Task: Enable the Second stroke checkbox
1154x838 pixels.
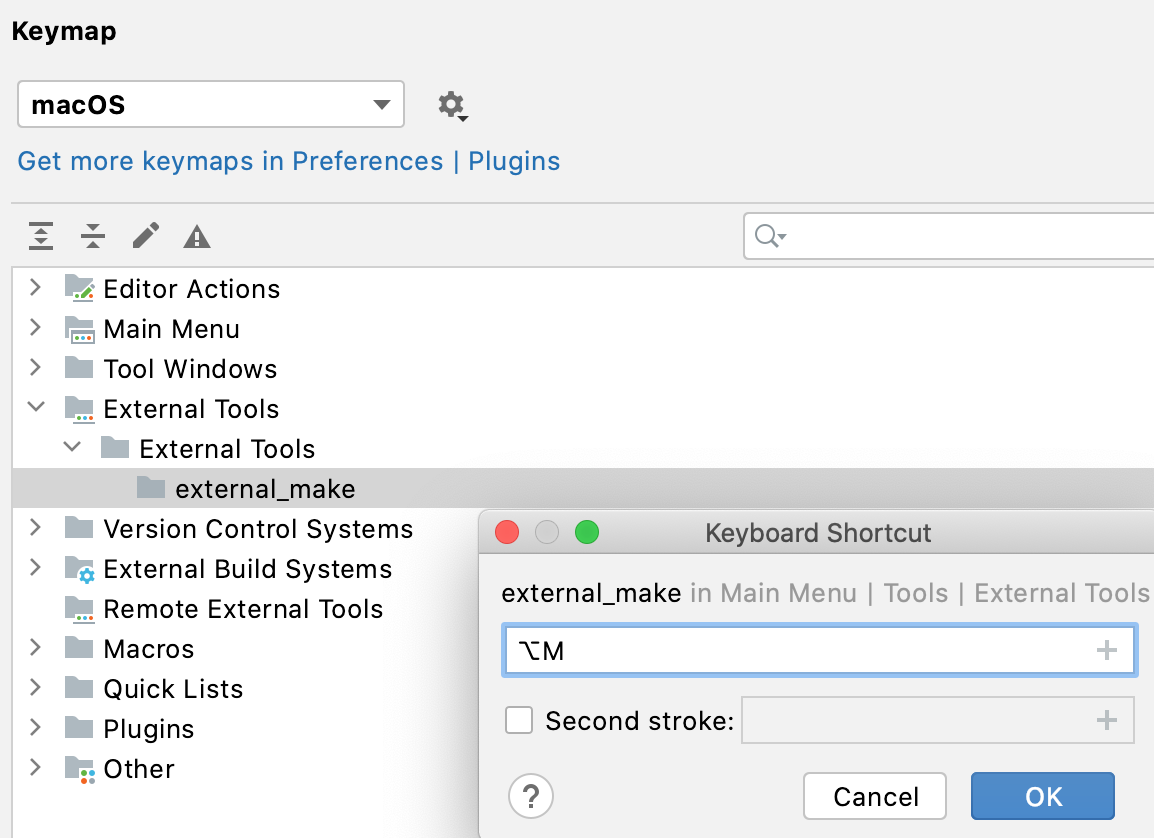Action: pyautogui.click(x=519, y=720)
